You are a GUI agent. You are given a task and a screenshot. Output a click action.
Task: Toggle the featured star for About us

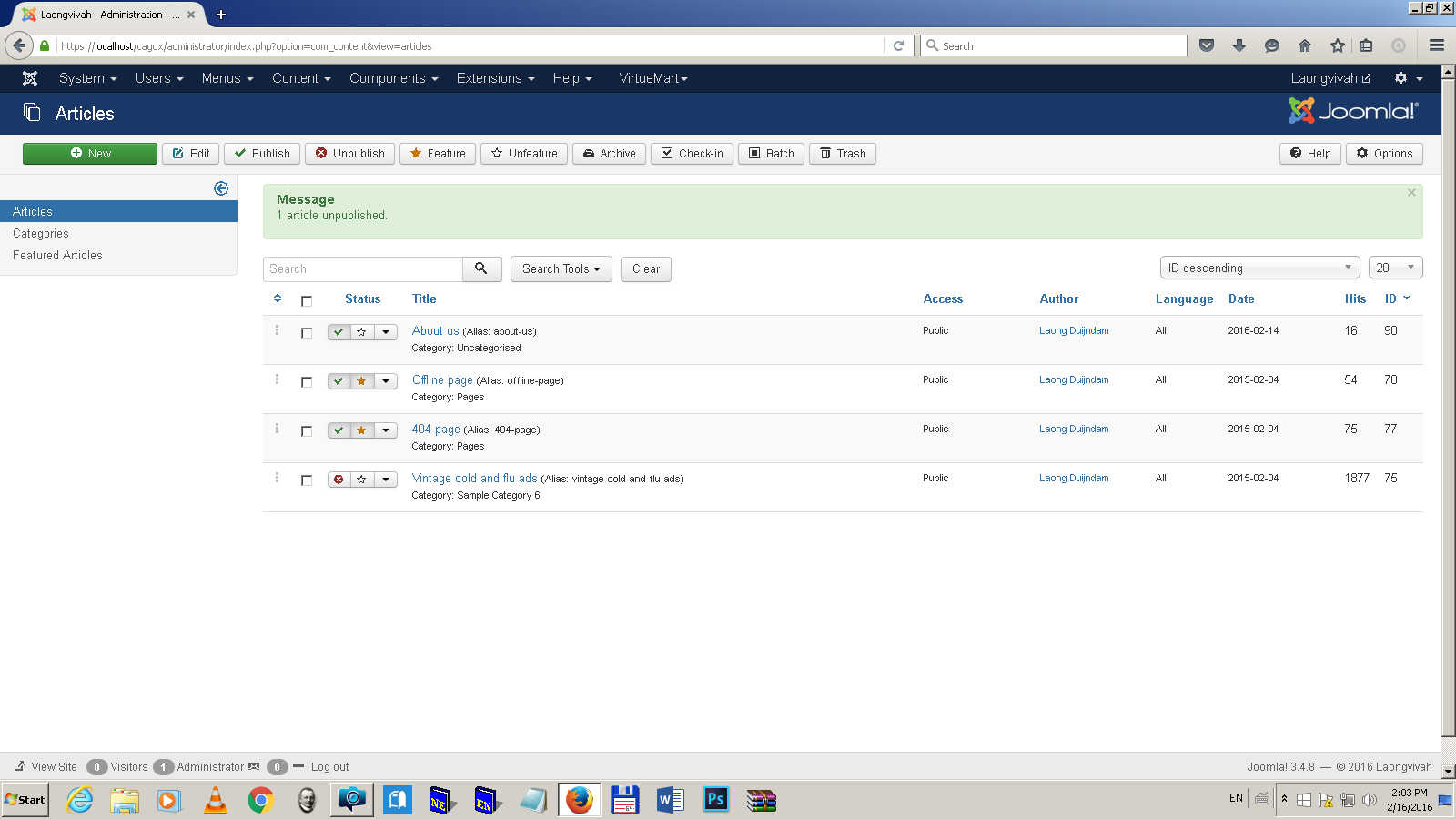coord(361,332)
